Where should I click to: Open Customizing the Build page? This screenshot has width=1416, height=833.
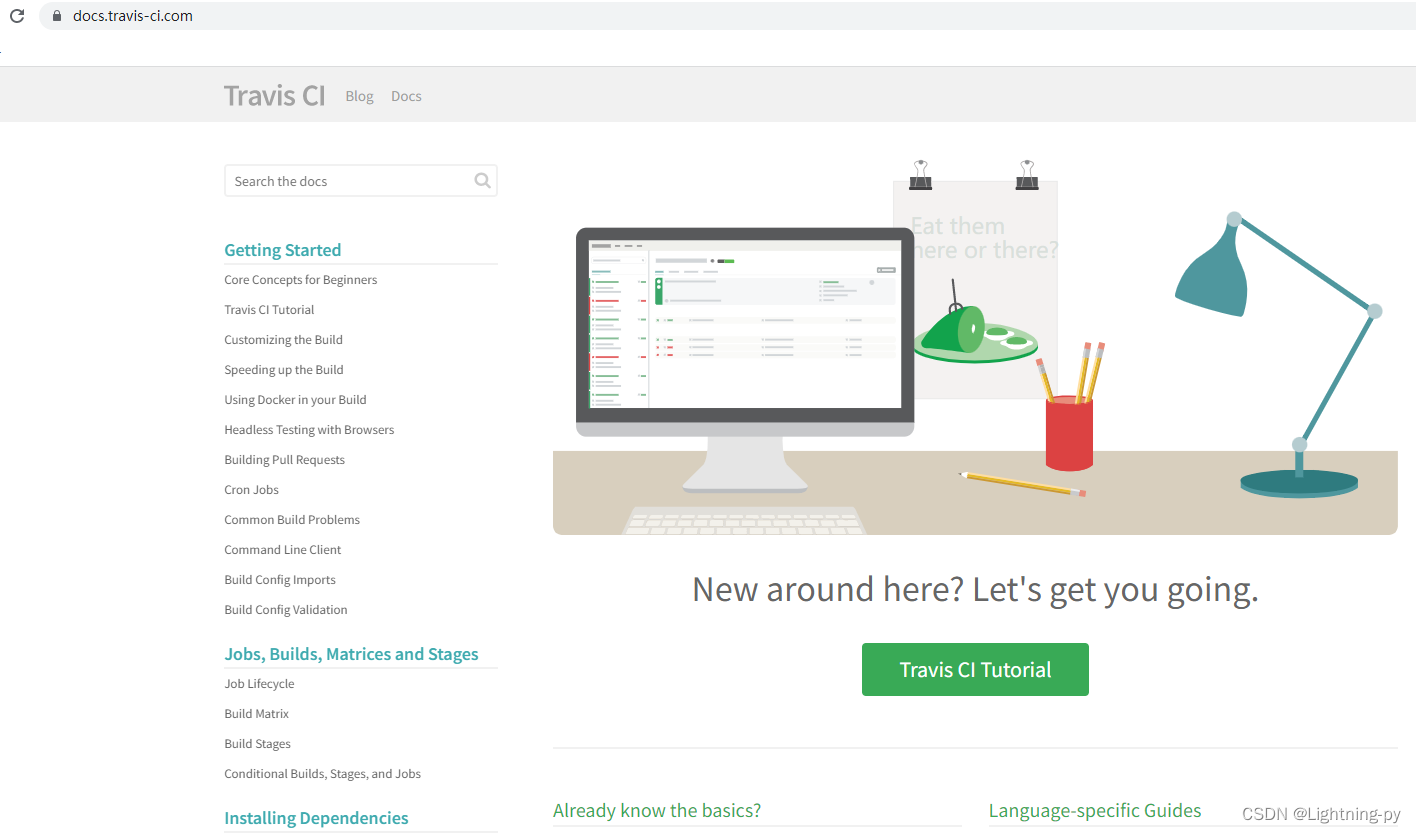coord(283,340)
